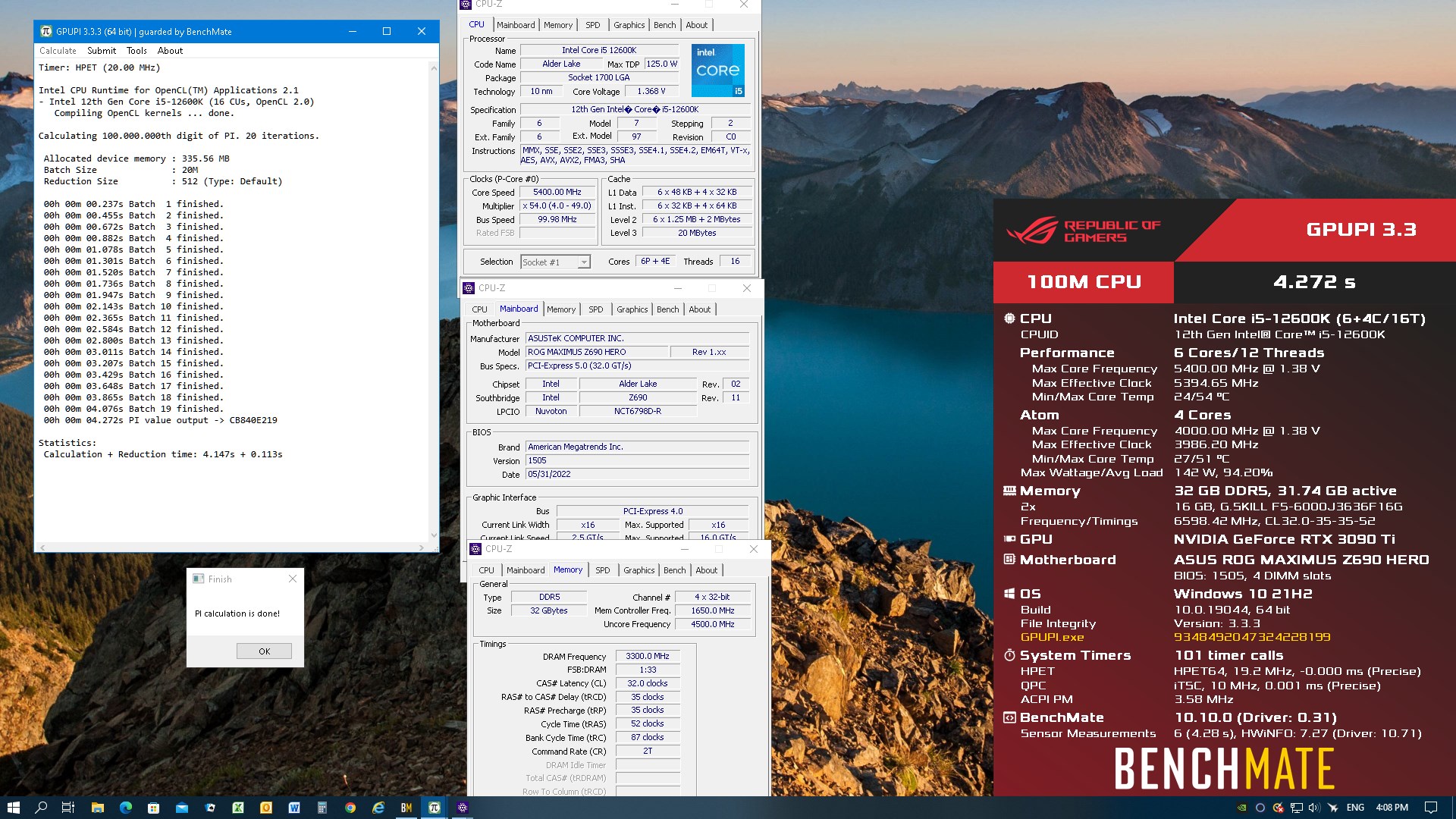The image size is (1456, 819).
Task: Click airplane mode tray icon
Action: coord(1333,808)
